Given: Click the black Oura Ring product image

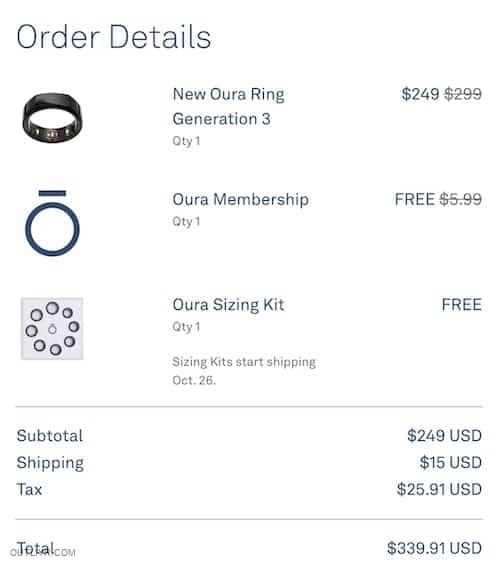Looking at the screenshot, I should click(53, 117).
